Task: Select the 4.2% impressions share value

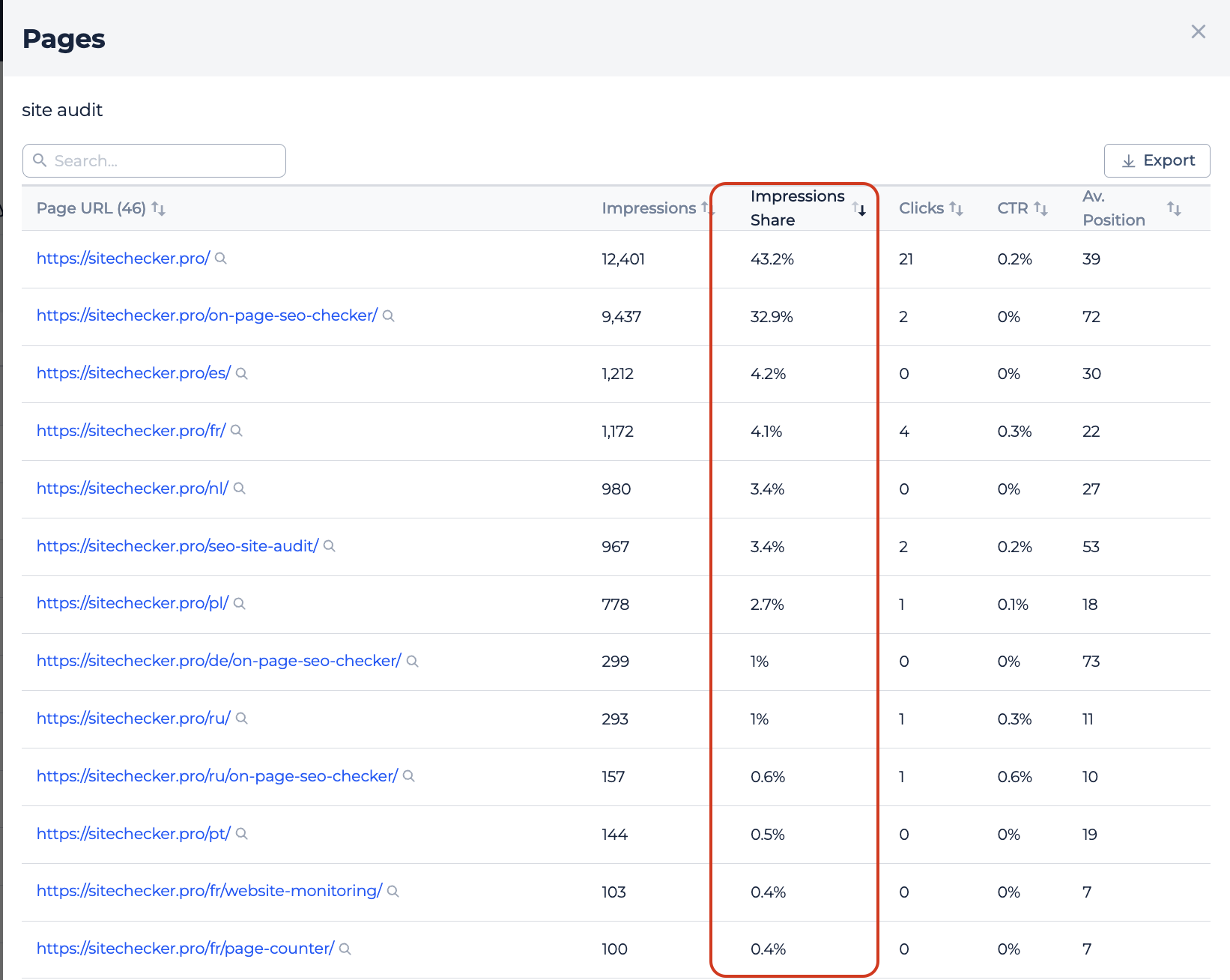Action: click(769, 374)
